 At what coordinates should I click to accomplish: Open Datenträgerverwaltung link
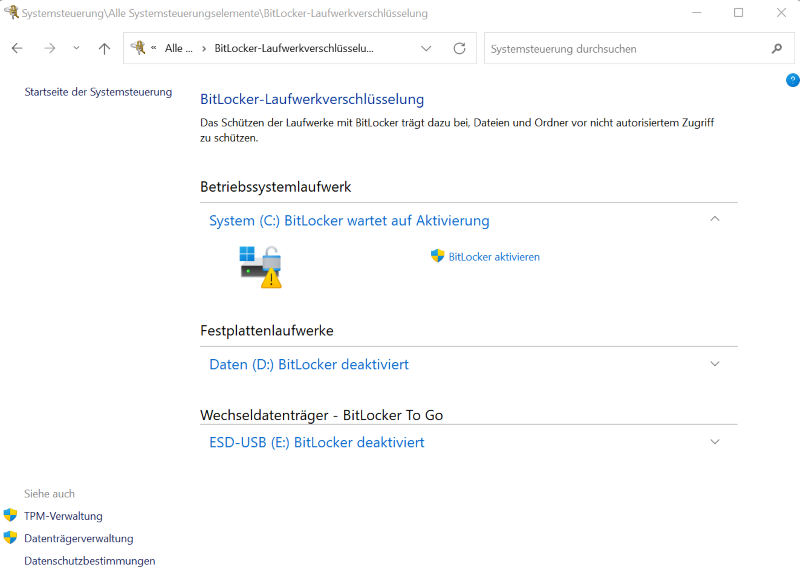click(x=78, y=538)
